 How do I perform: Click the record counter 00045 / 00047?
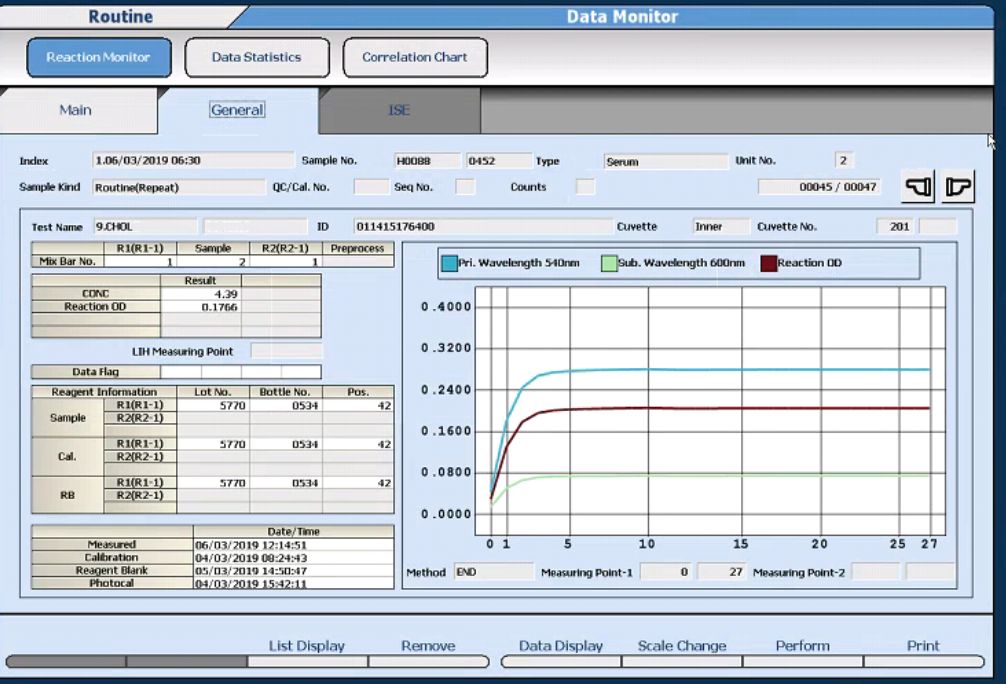point(819,187)
